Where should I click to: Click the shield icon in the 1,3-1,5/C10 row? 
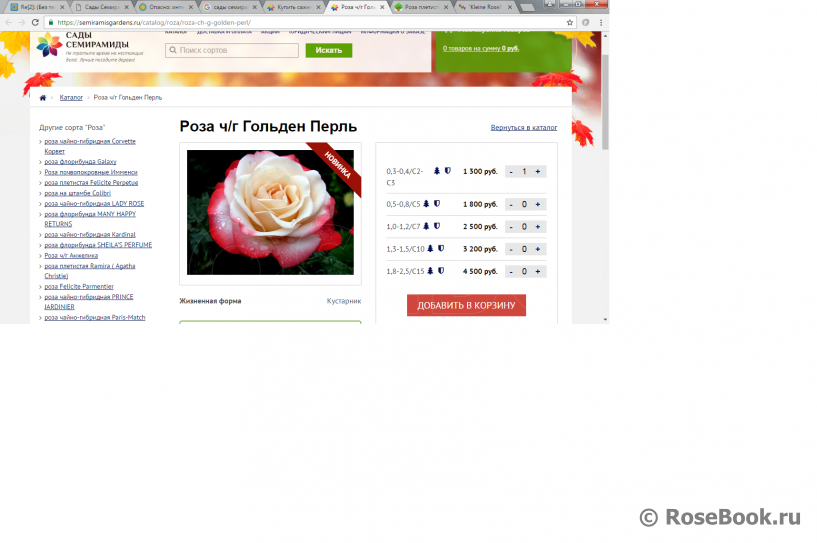(441, 249)
